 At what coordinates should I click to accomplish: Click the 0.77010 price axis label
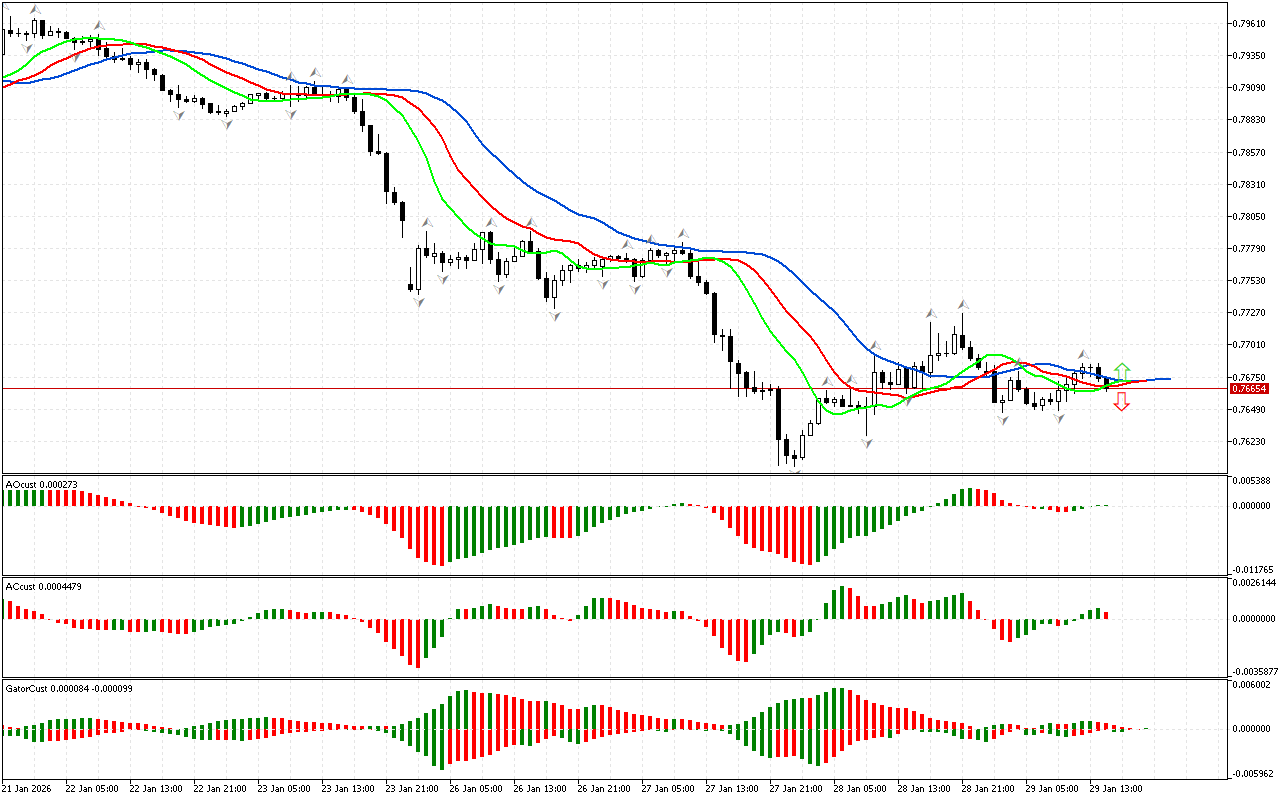[1250, 345]
